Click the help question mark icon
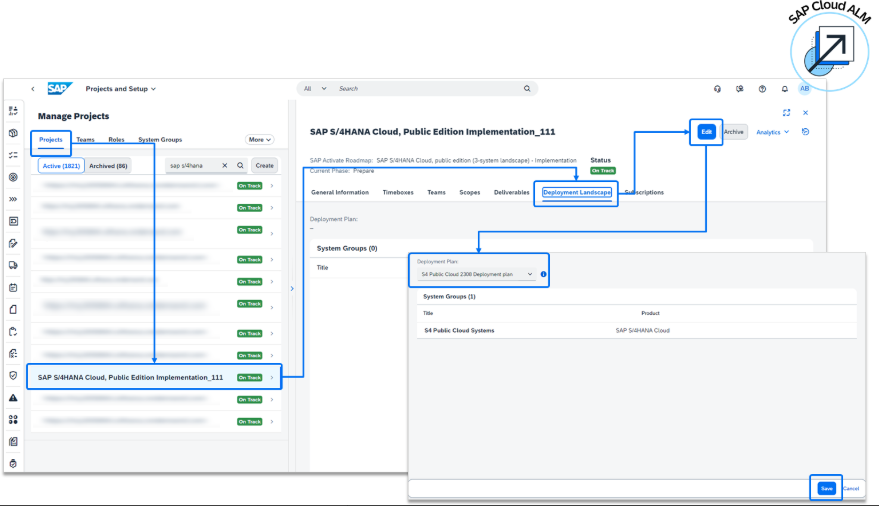The image size is (879, 506). [762, 89]
